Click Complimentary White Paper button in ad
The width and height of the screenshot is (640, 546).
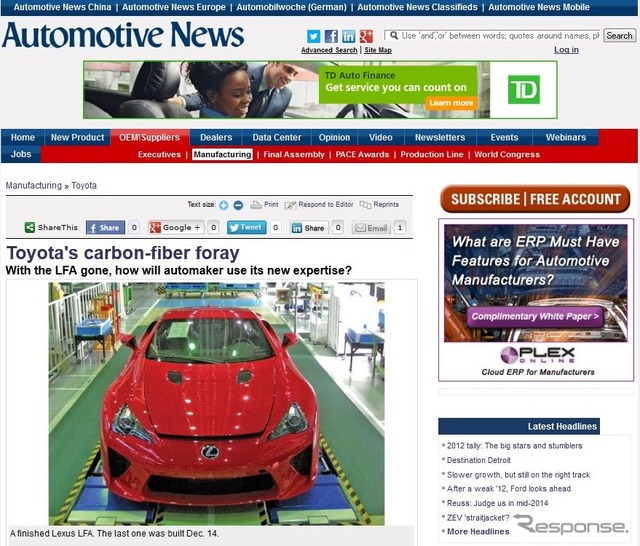click(x=535, y=317)
